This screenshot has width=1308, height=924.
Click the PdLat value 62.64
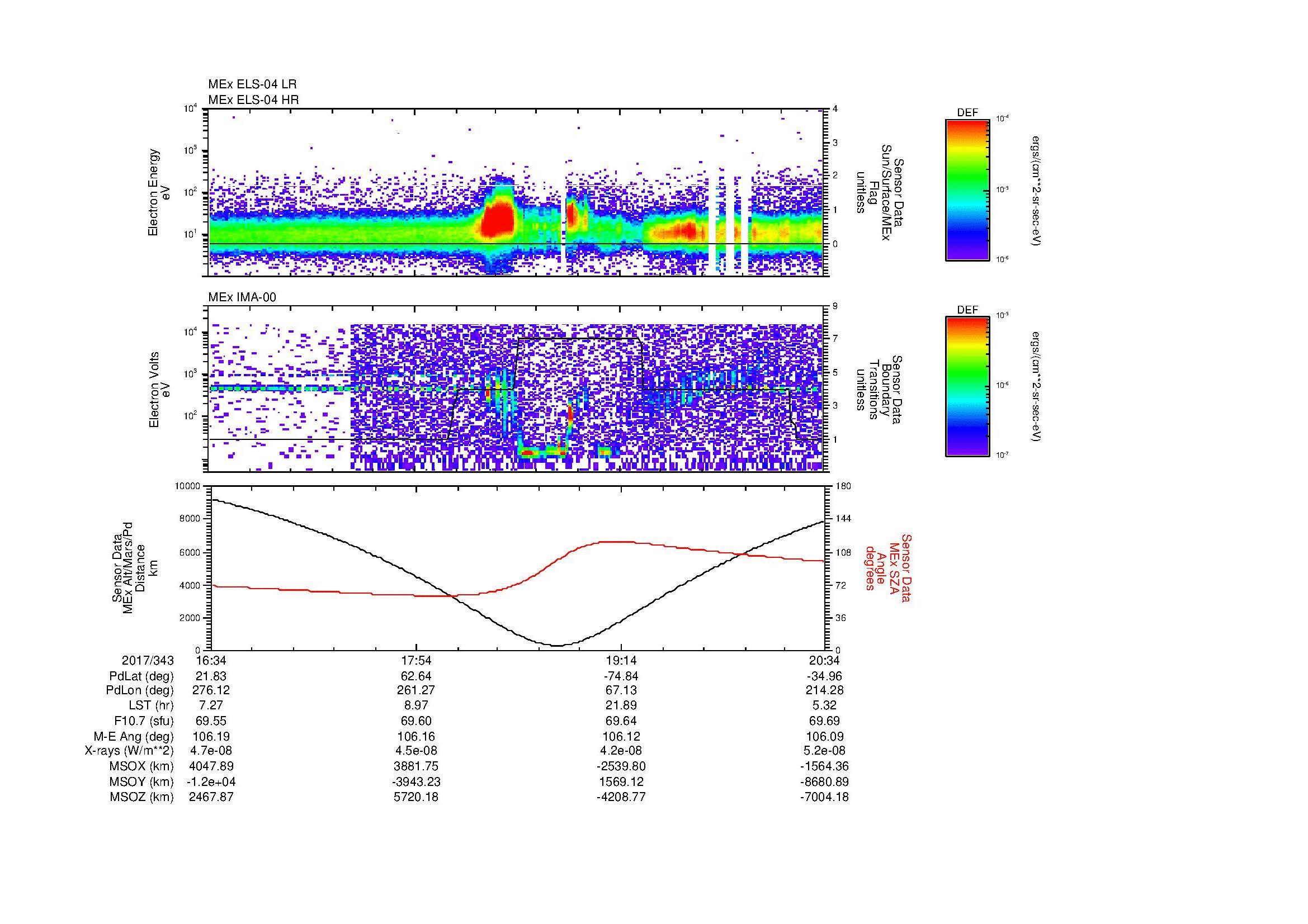tap(417, 676)
